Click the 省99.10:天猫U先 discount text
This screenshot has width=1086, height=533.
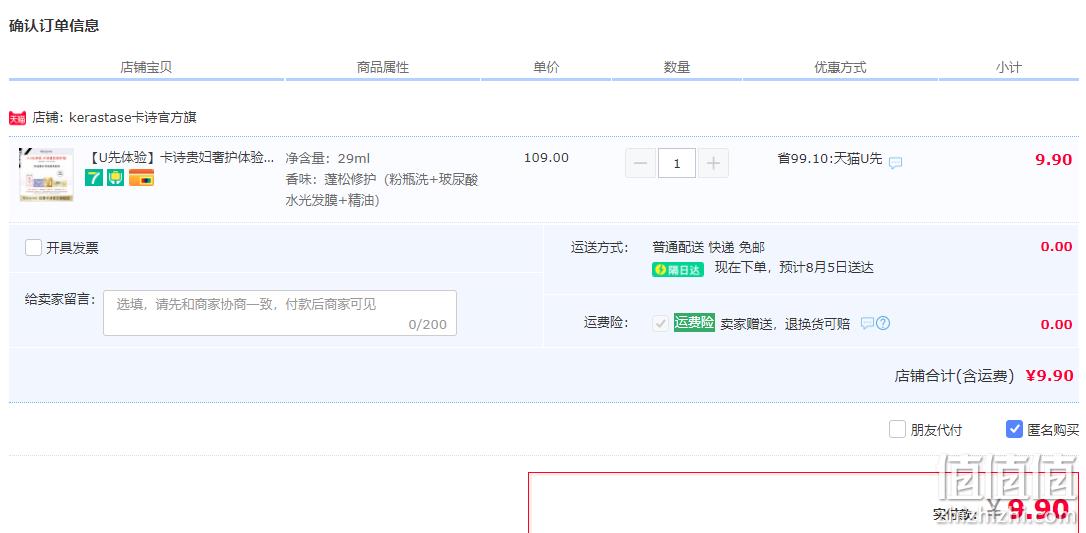coord(830,159)
